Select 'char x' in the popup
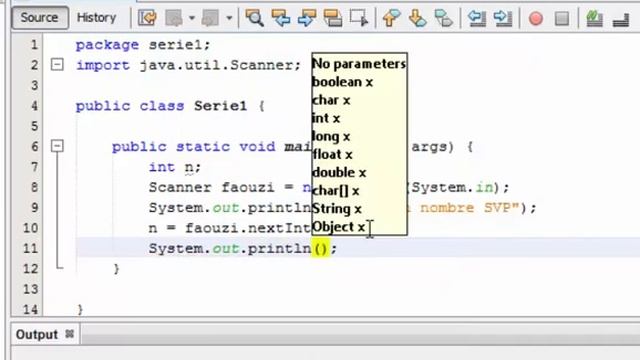Viewport: 640px width, 360px height. tap(331, 100)
